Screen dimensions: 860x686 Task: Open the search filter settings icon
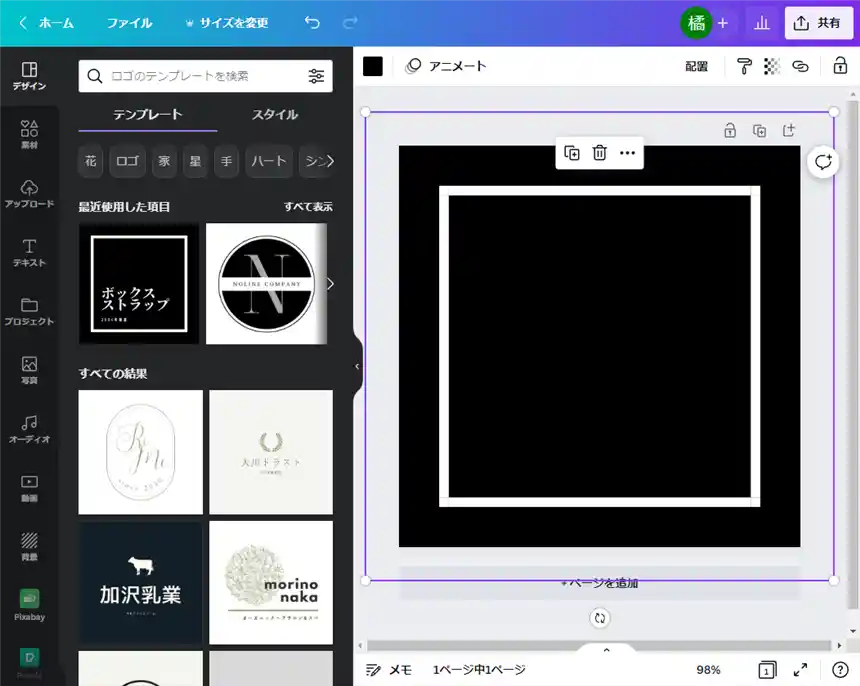(316, 76)
